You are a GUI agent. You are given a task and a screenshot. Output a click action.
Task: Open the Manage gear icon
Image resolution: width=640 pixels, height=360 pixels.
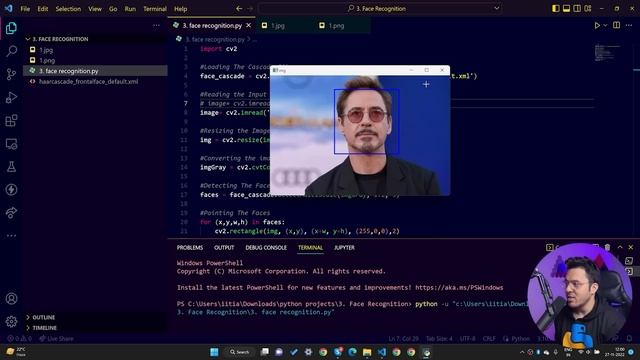[x=11, y=322]
